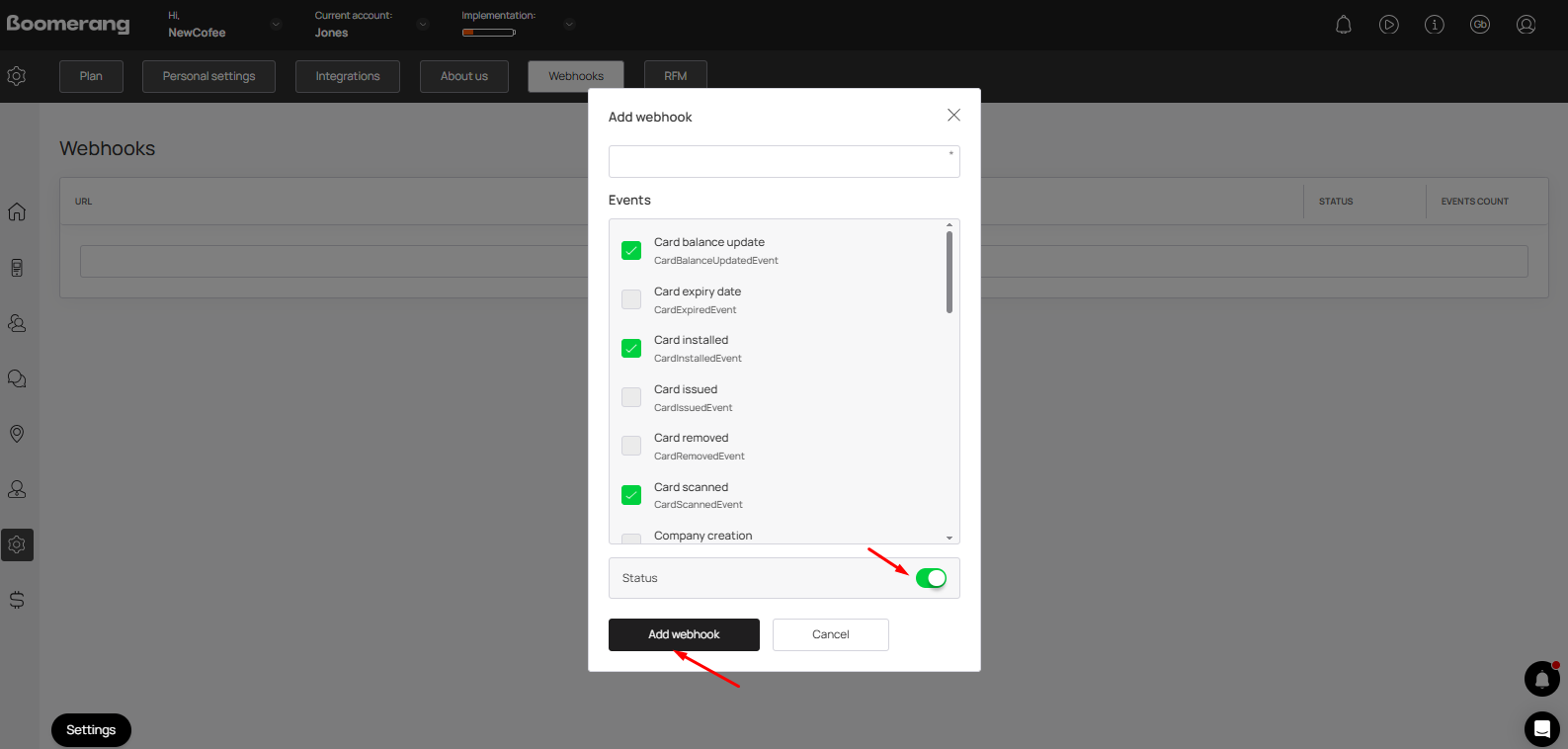Check the Card expiry date event
The image size is (1568, 749).
pyautogui.click(x=631, y=299)
